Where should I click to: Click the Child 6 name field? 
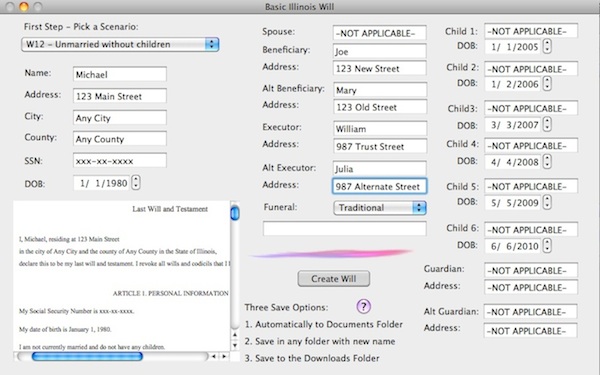pos(531,230)
